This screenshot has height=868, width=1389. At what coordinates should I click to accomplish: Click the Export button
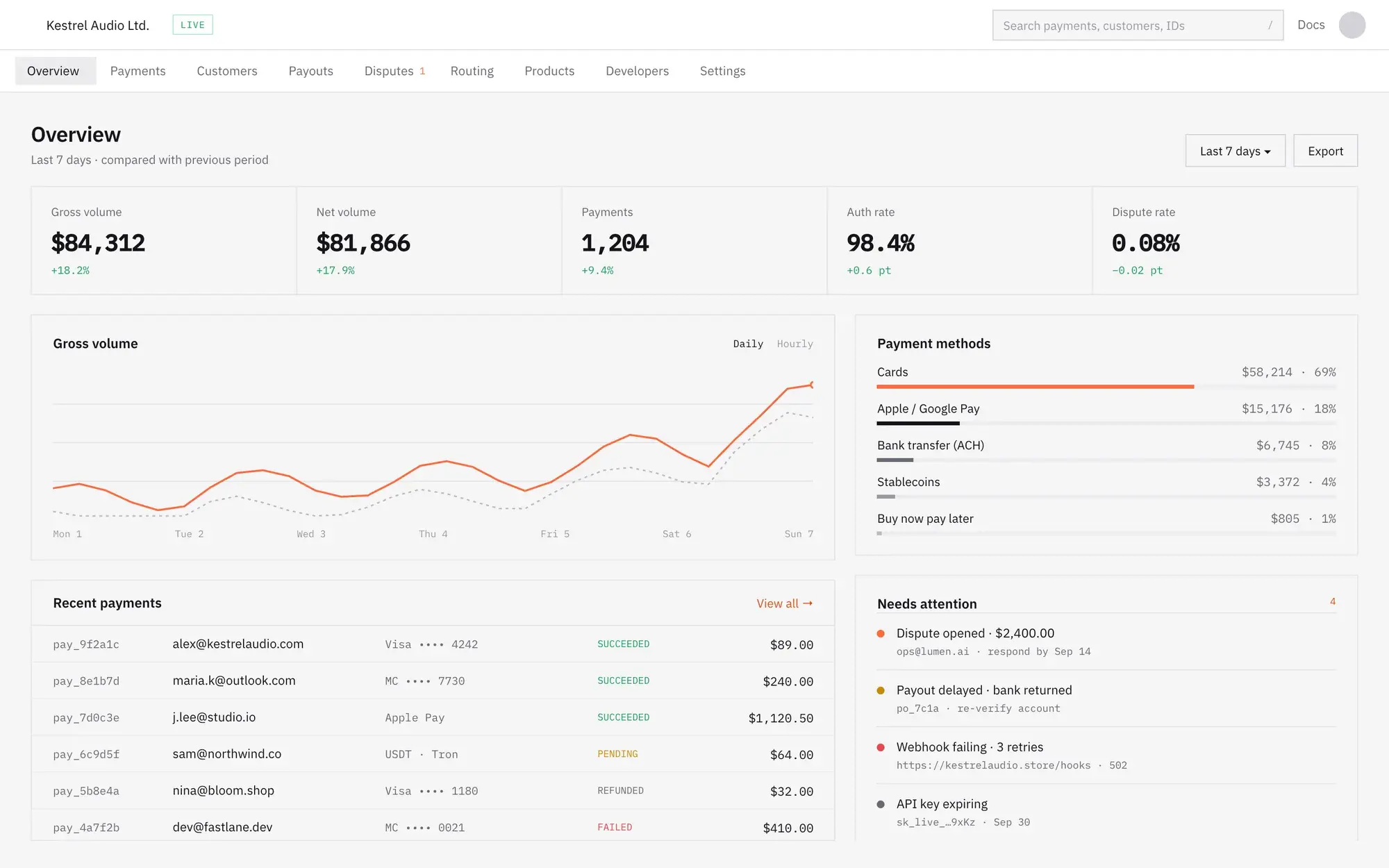pyautogui.click(x=1325, y=151)
